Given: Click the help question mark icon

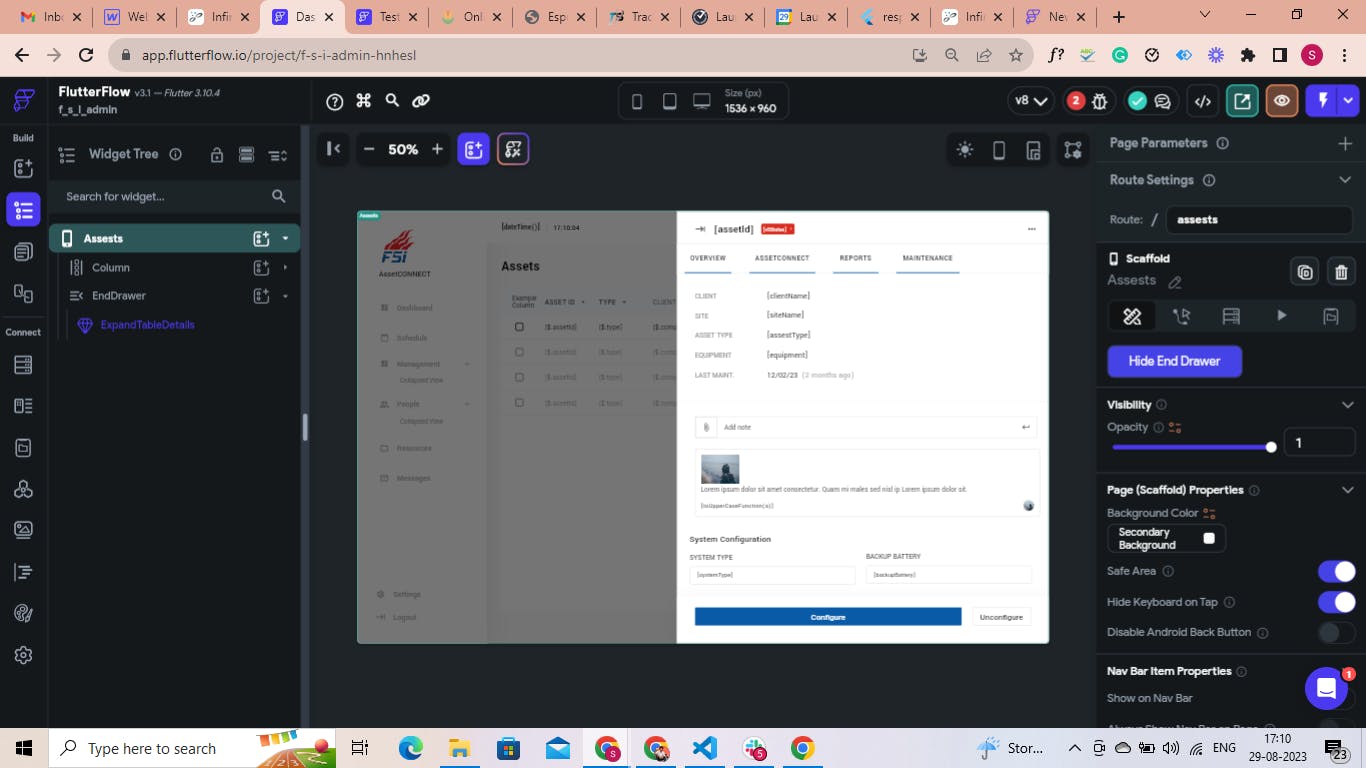Looking at the screenshot, I should [x=335, y=101].
